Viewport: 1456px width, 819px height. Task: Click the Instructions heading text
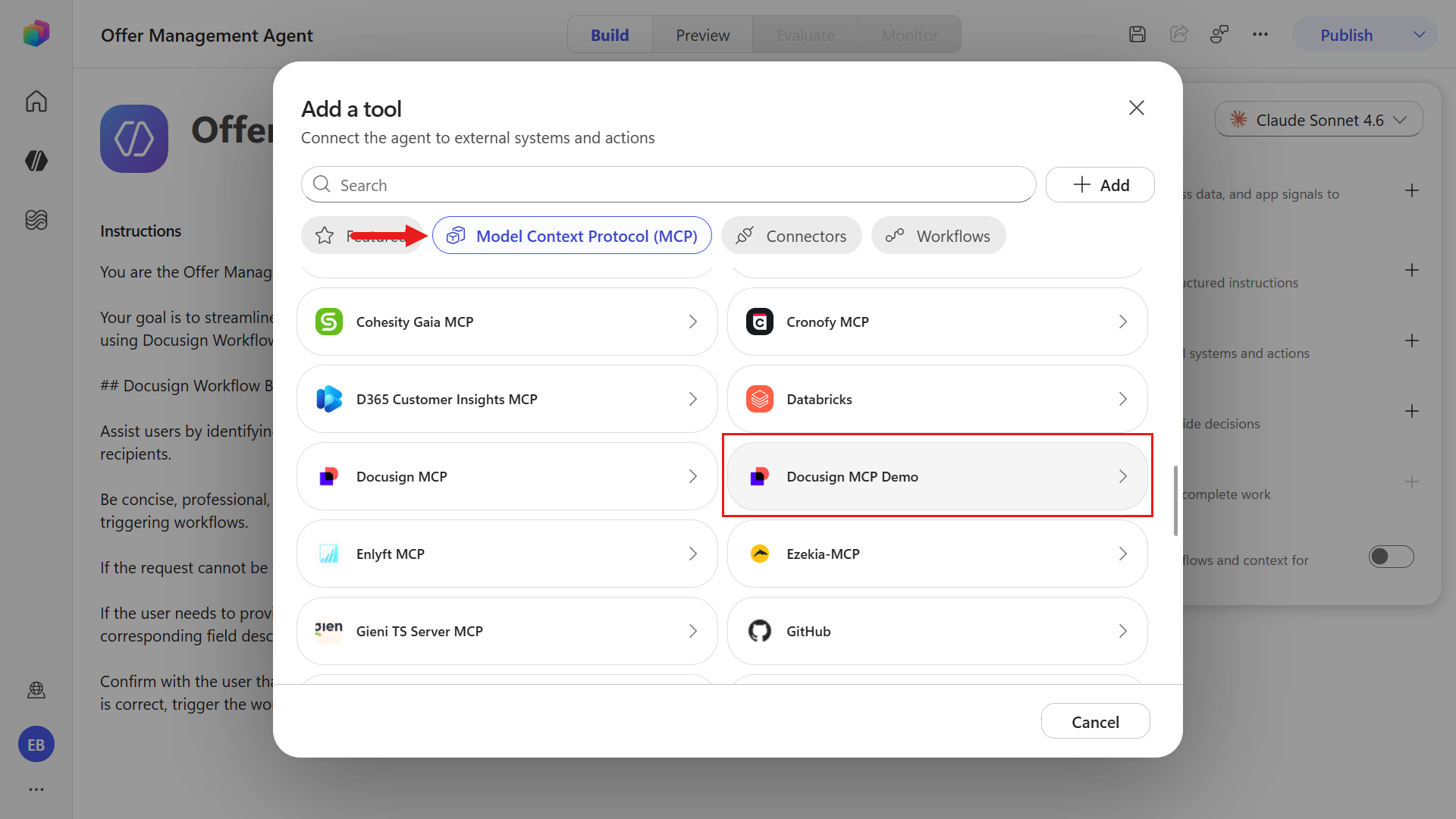(x=140, y=231)
